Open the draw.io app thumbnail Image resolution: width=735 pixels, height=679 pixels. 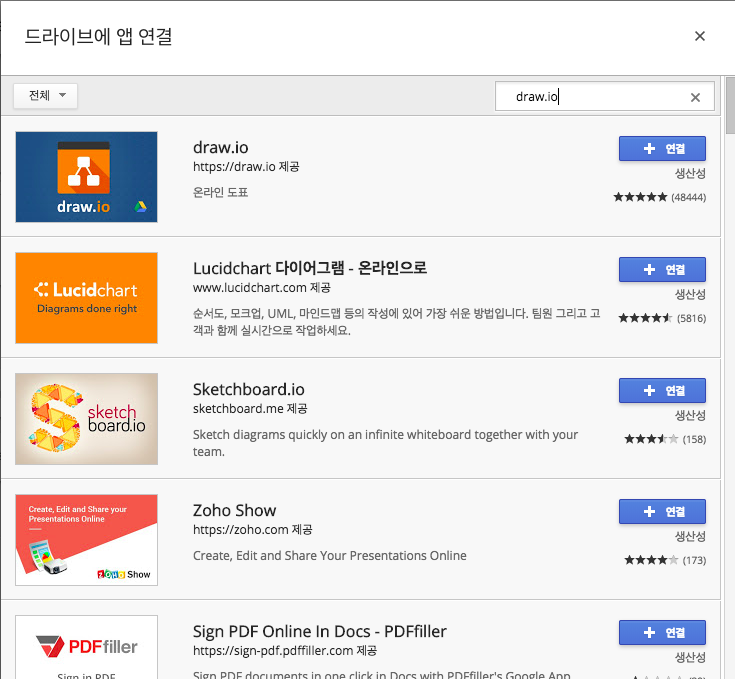pyautogui.click(x=86, y=177)
